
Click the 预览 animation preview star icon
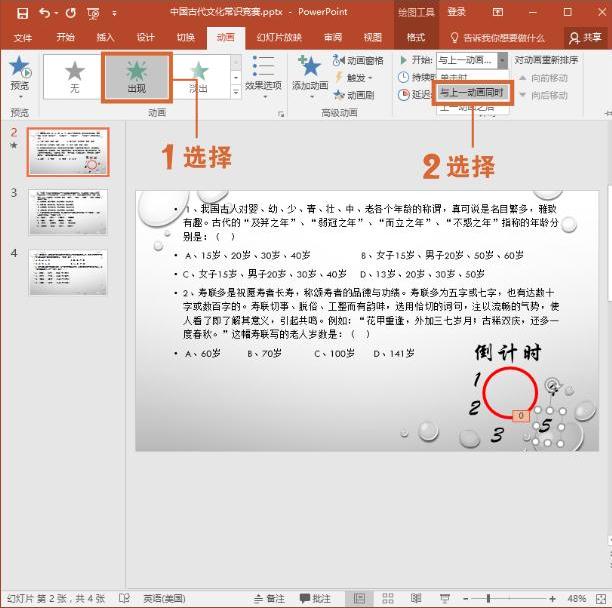[x=20, y=66]
